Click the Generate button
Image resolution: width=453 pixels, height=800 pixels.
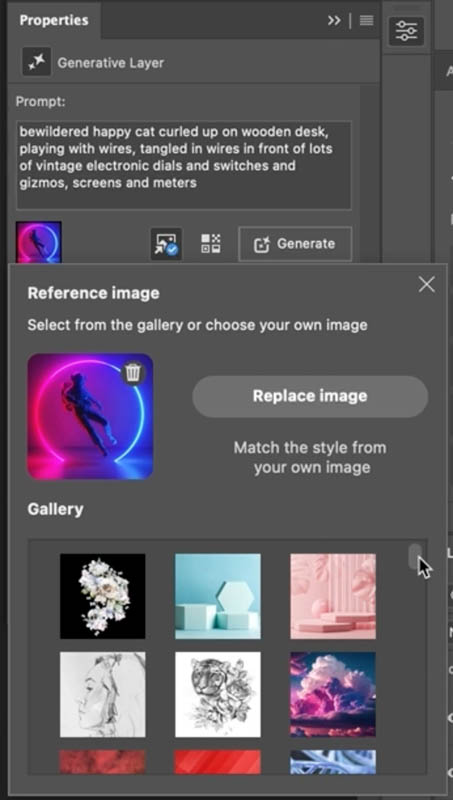pos(295,244)
